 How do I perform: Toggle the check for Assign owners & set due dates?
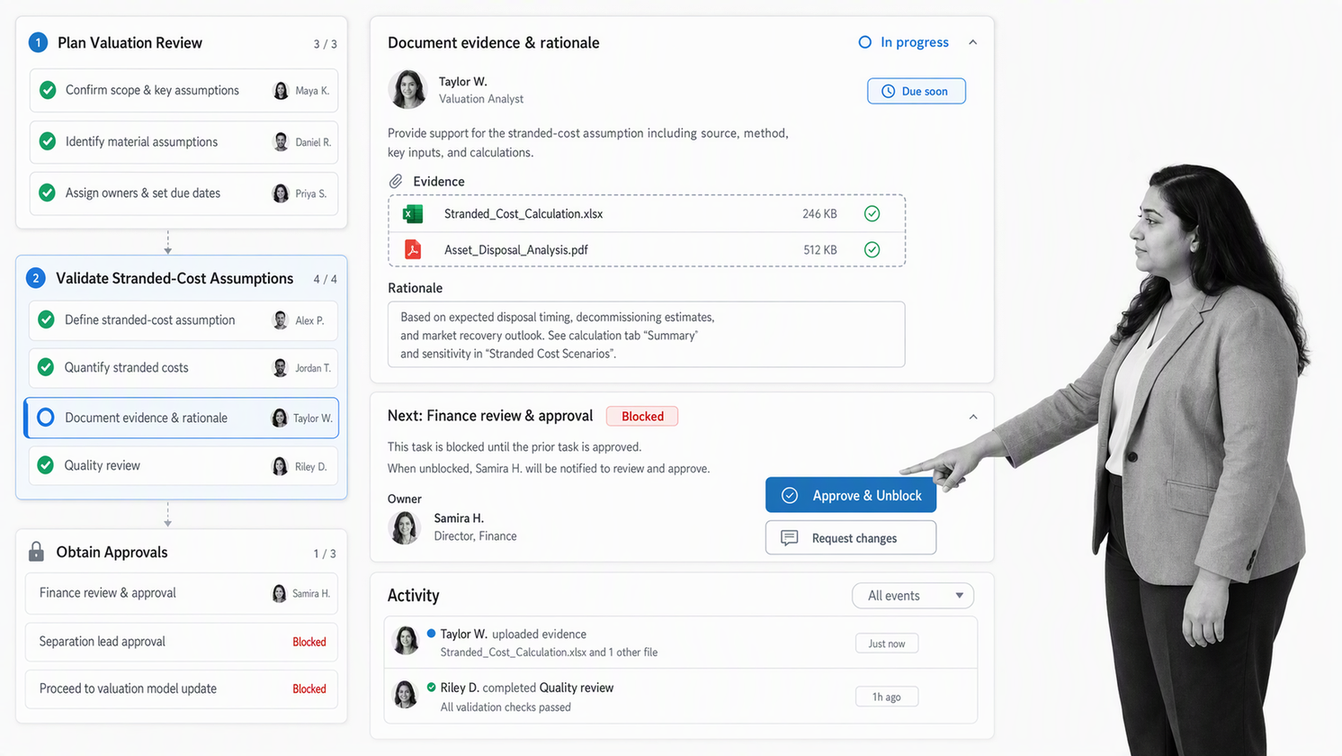[x=47, y=193]
